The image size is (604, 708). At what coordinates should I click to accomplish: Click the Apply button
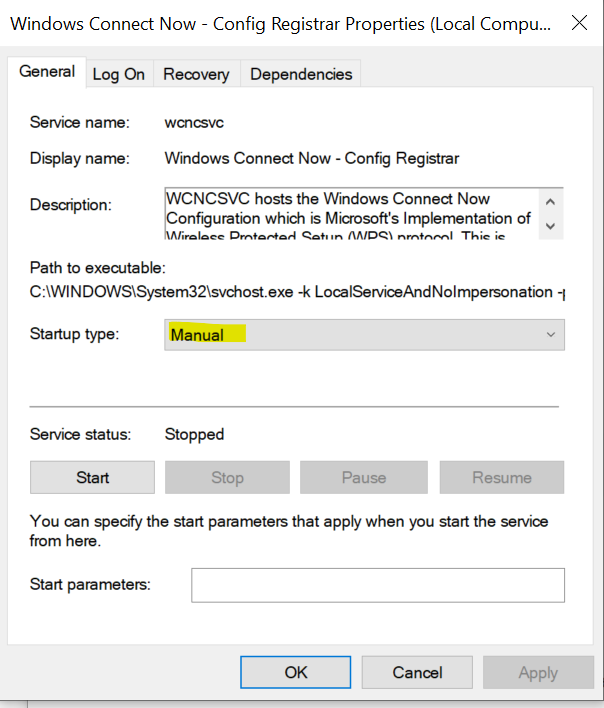pyautogui.click(x=538, y=672)
